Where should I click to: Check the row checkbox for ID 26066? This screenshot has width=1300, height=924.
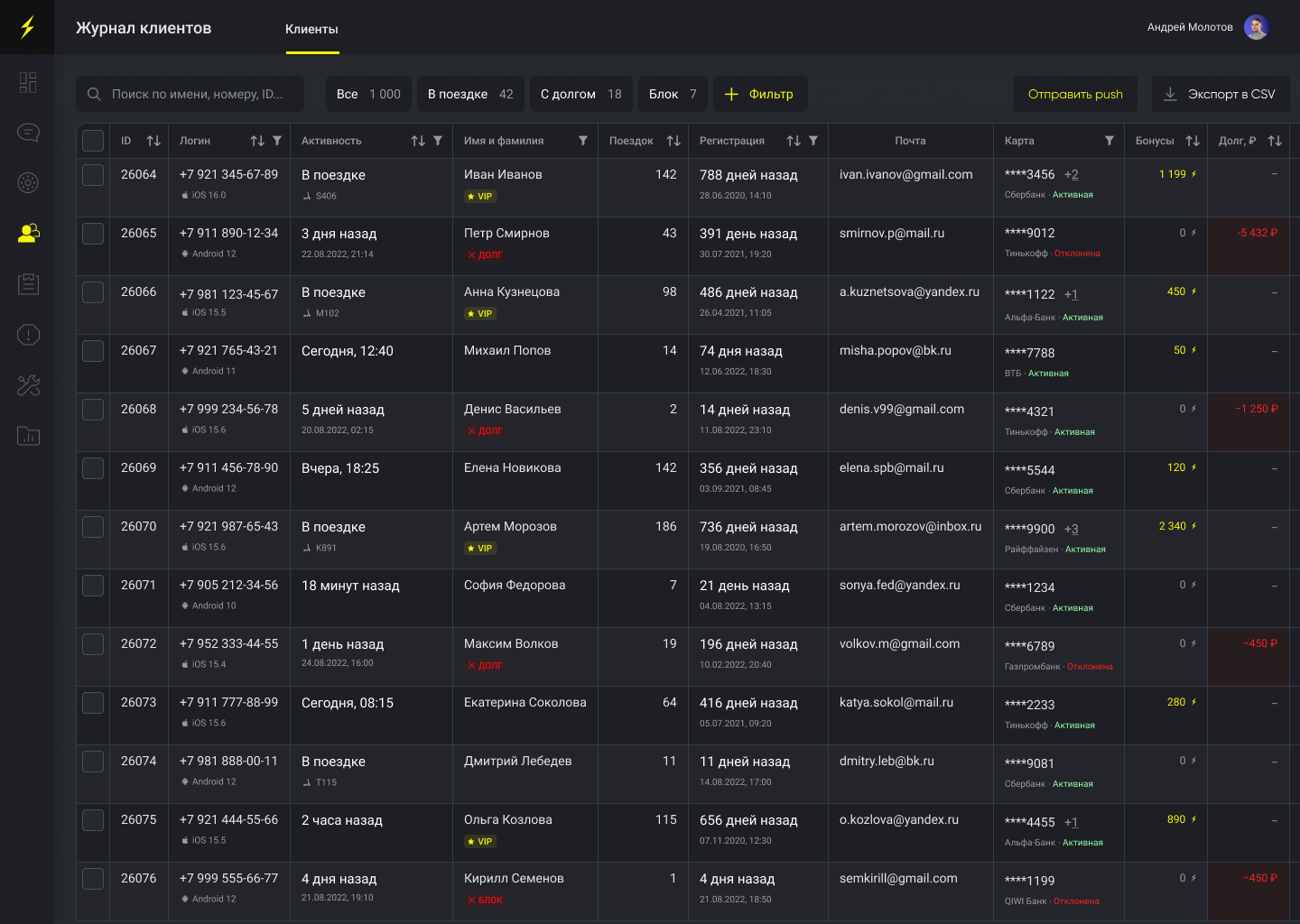[x=93, y=292]
